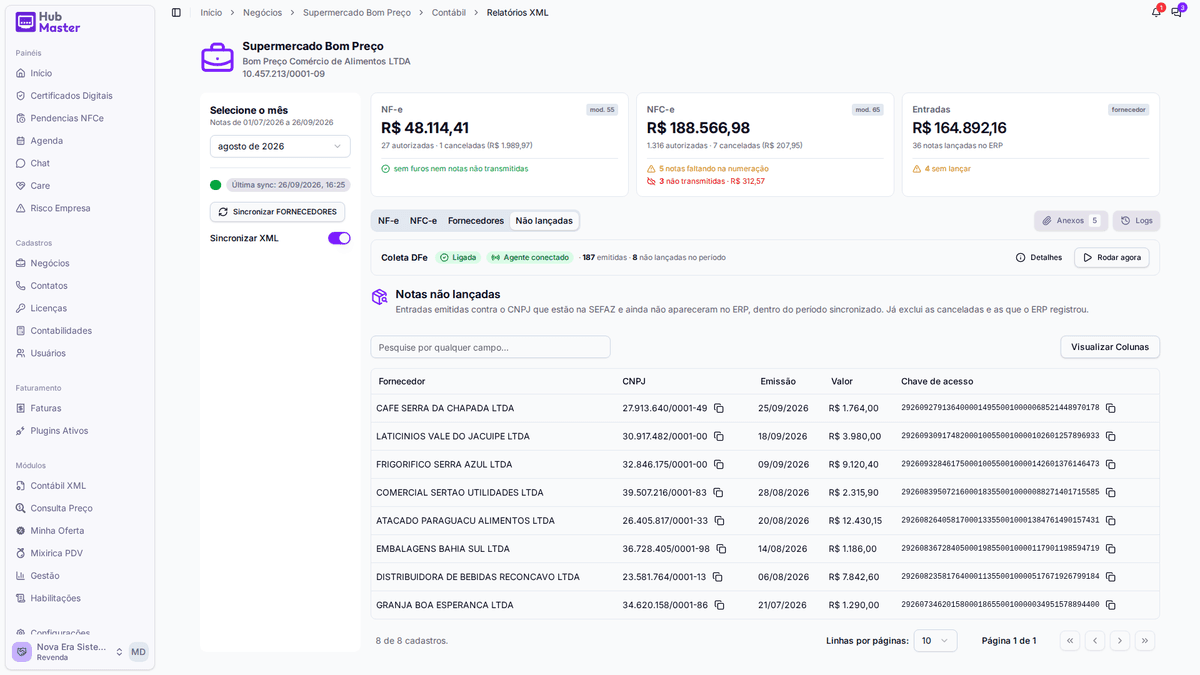The width and height of the screenshot is (1200, 675).
Task: Toggle the sidebar panel icon
Action: (x=176, y=12)
